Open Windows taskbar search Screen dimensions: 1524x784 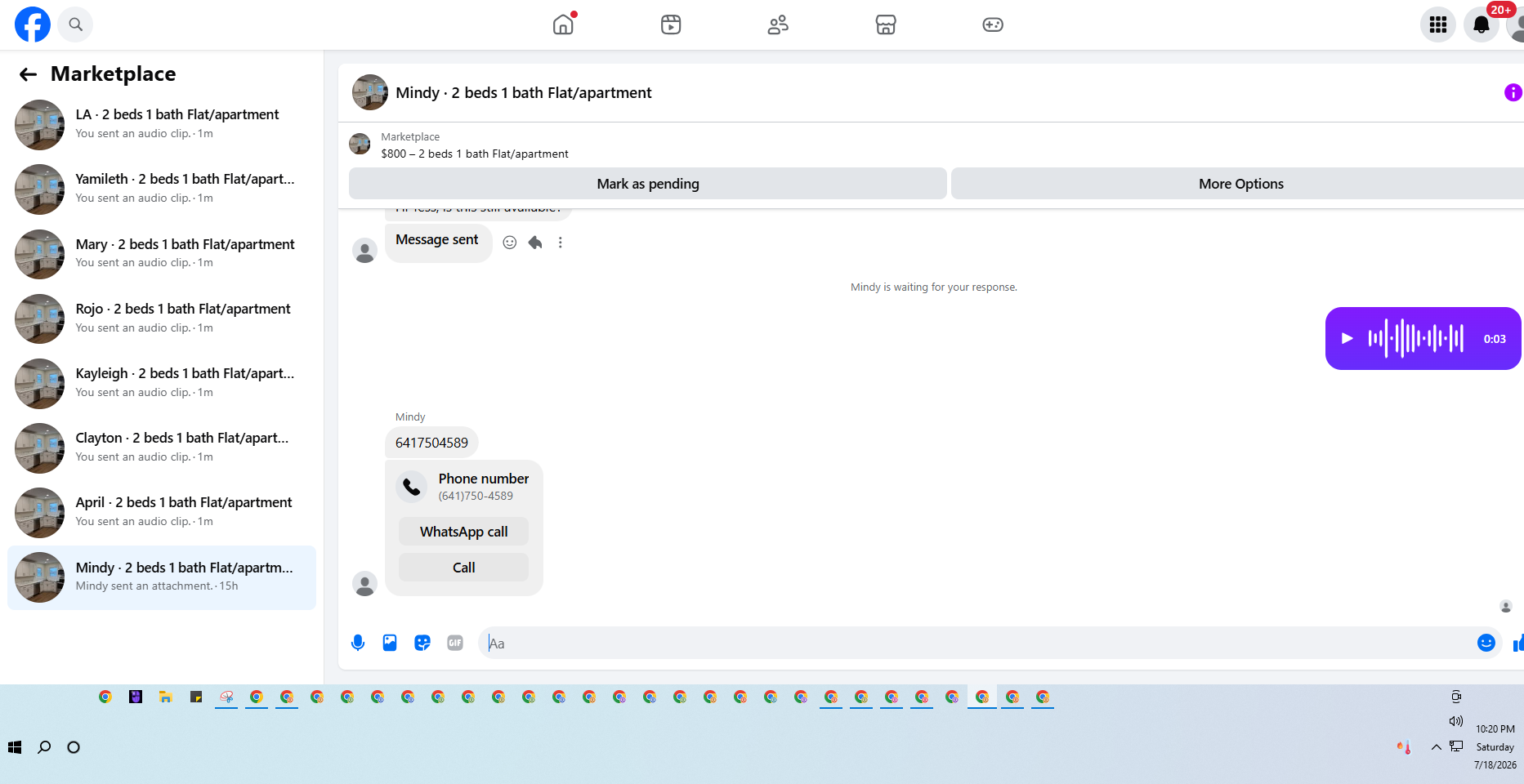coord(44,747)
